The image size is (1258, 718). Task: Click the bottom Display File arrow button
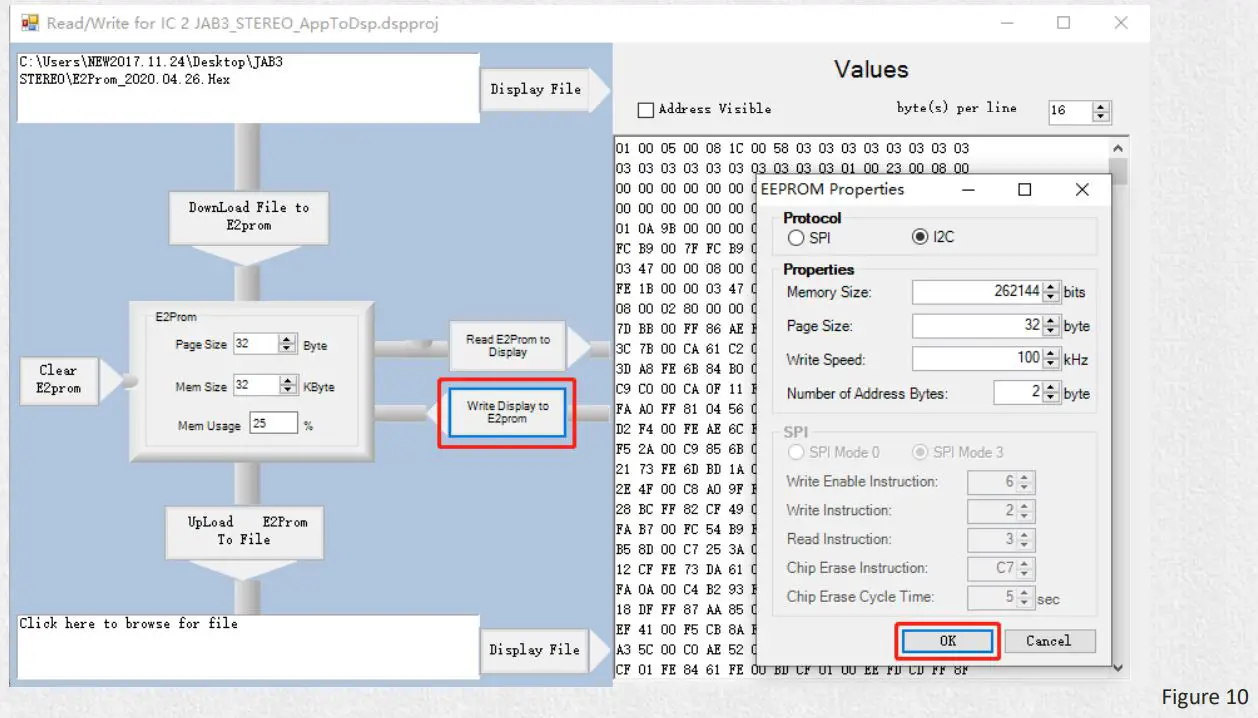[544, 650]
